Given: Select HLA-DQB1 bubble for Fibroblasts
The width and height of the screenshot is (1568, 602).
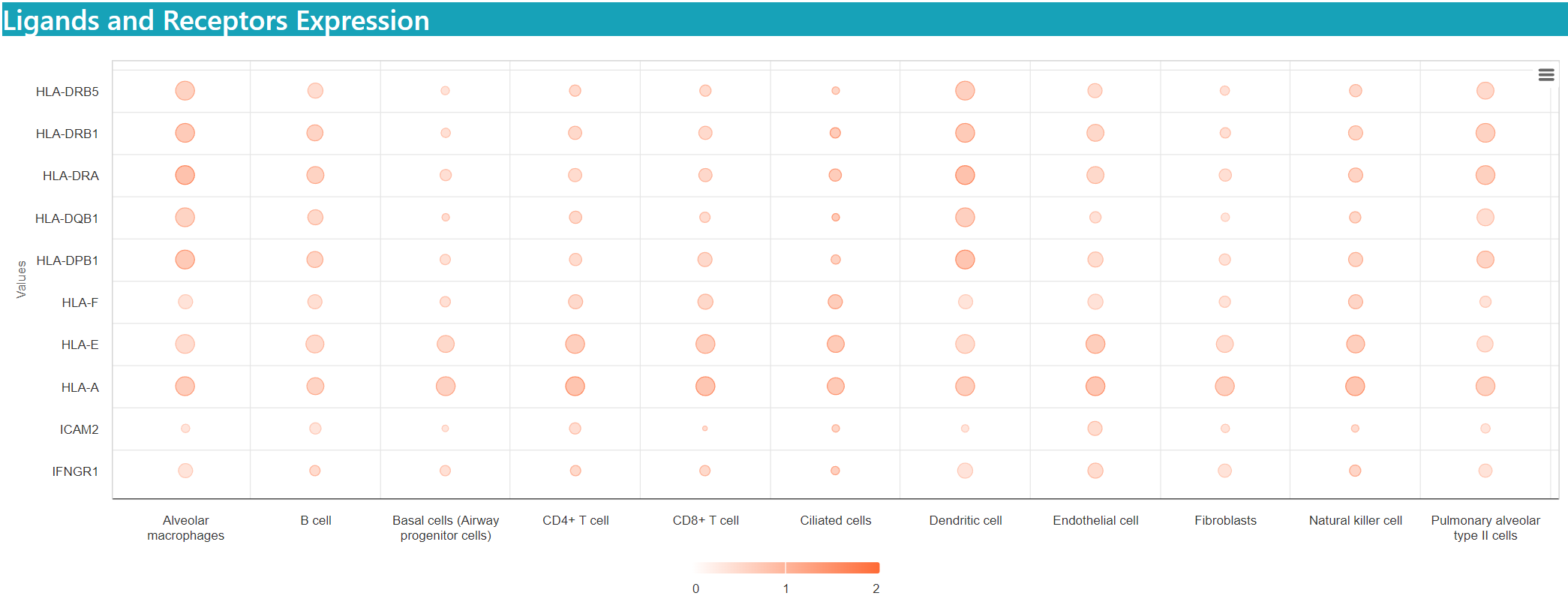Looking at the screenshot, I should [1225, 218].
